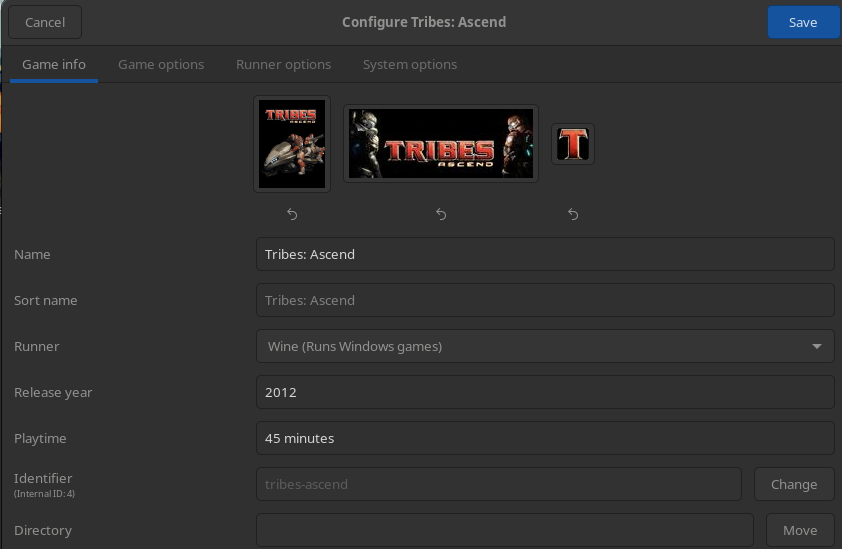Click the Directory label
842x549 pixels.
(x=43, y=531)
